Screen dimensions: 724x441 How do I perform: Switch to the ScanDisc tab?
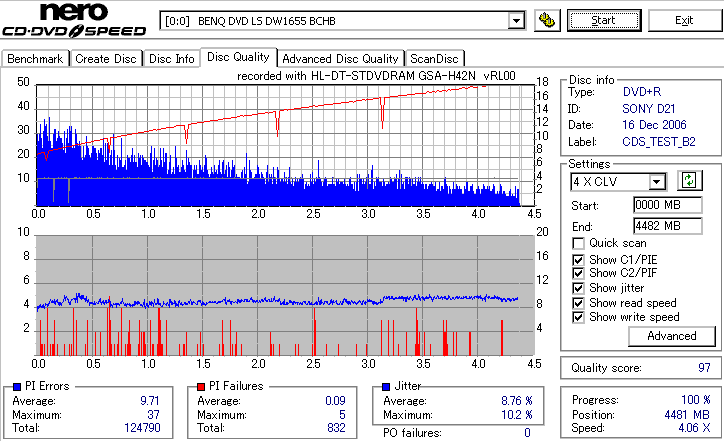[x=434, y=59]
